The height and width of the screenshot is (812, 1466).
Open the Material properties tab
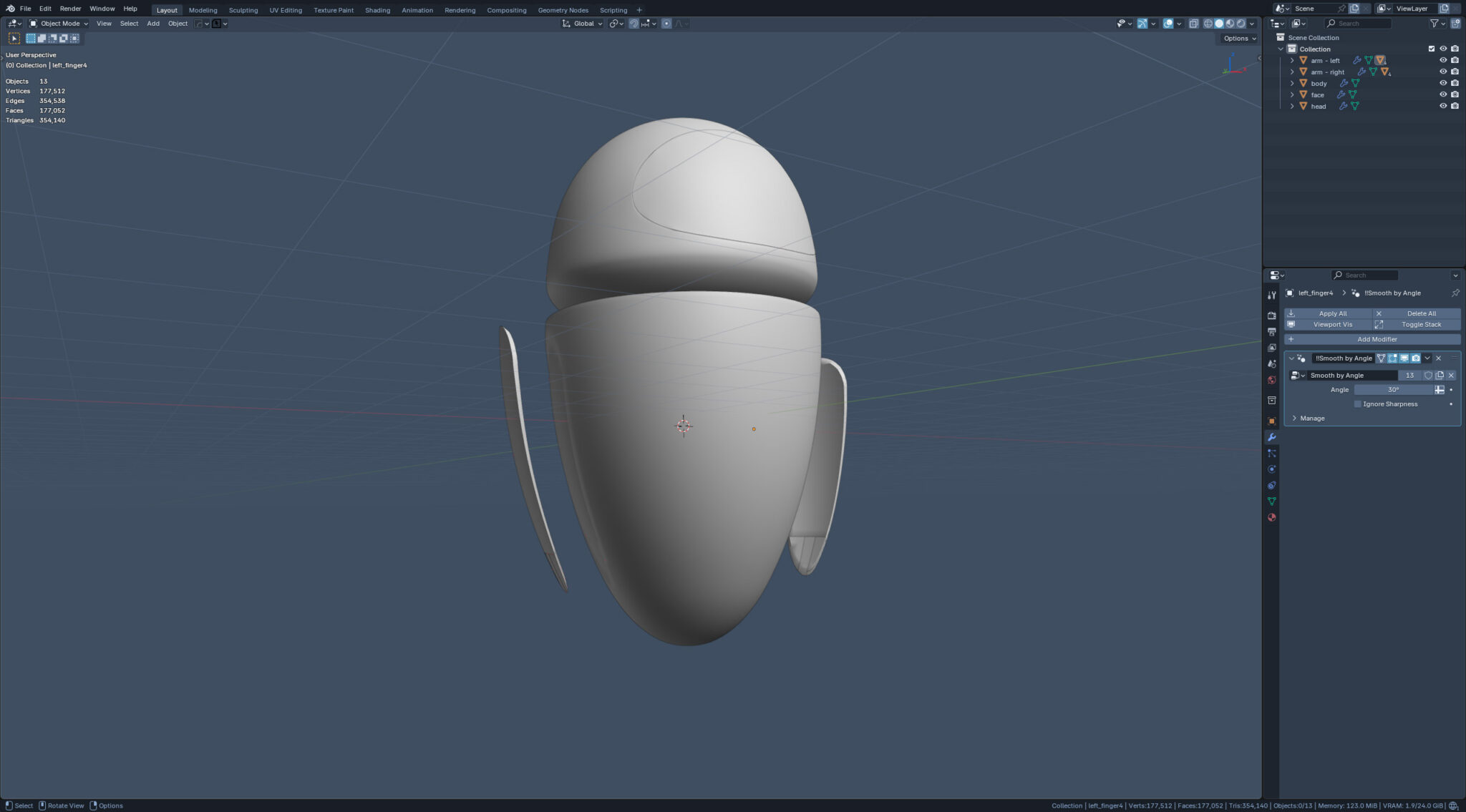[1271, 517]
